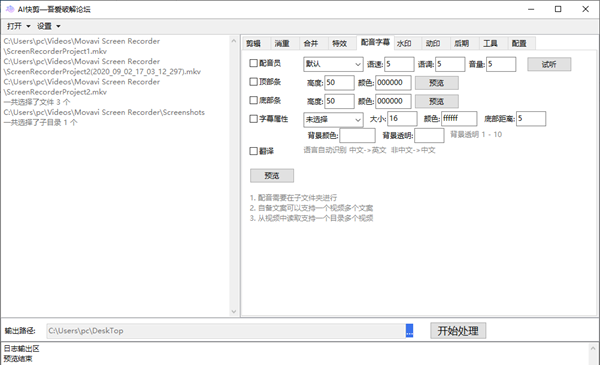
Task: Click the subtitle 颜色 ffffff field
Action: point(459,119)
